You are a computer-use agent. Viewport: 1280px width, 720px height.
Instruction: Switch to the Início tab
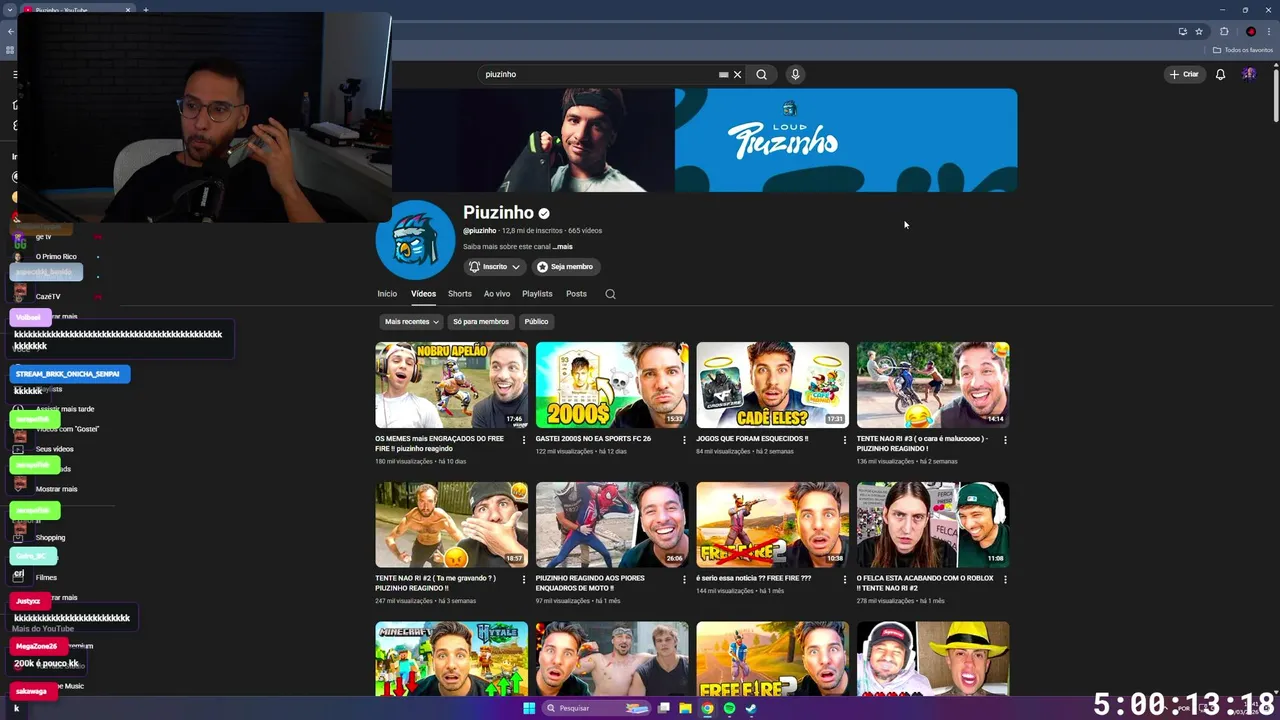click(x=387, y=294)
